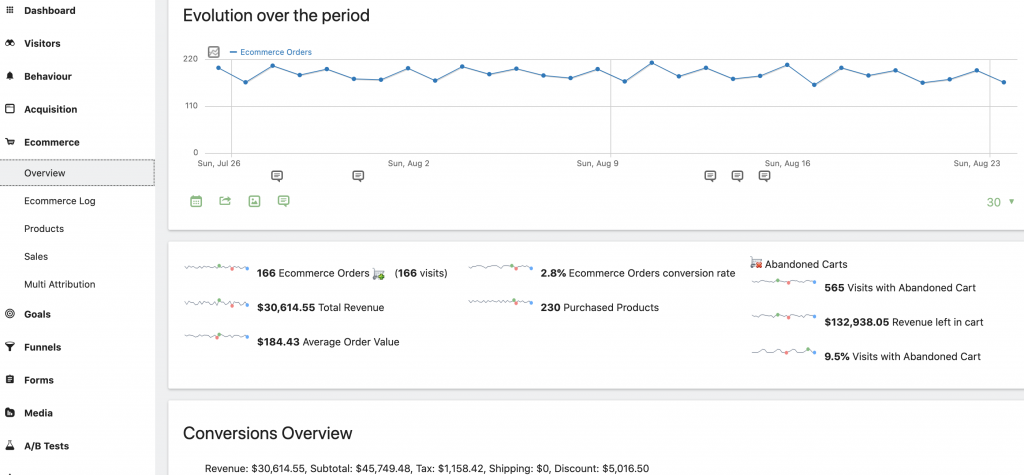Screen dimensions: 1024x475
Task: Click the cart icon next to Ecommerce Orders
Action: point(379,274)
